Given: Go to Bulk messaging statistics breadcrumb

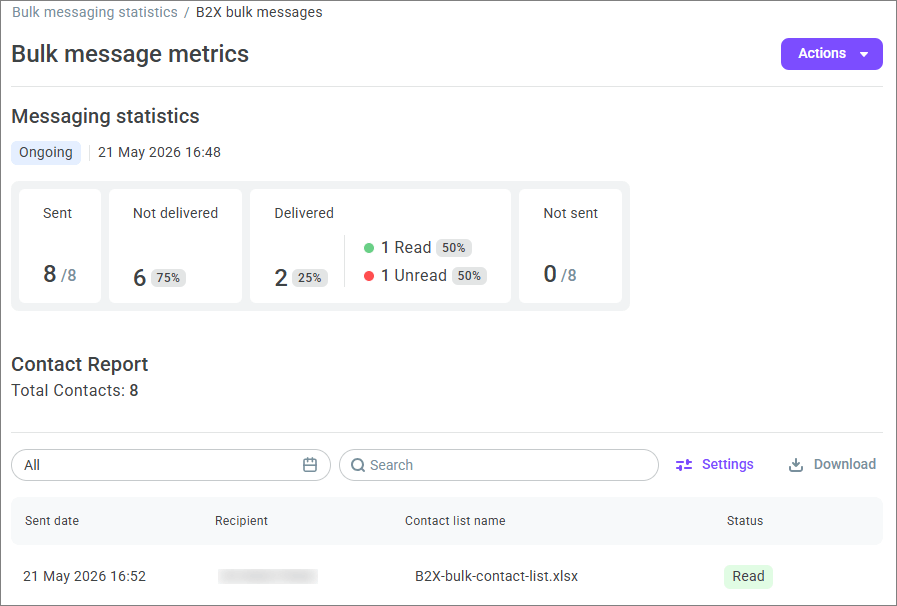Looking at the screenshot, I should 95,12.
